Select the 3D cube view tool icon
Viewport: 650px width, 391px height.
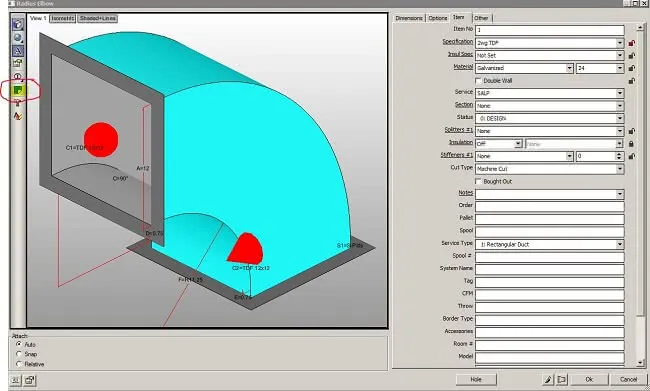pos(18,24)
